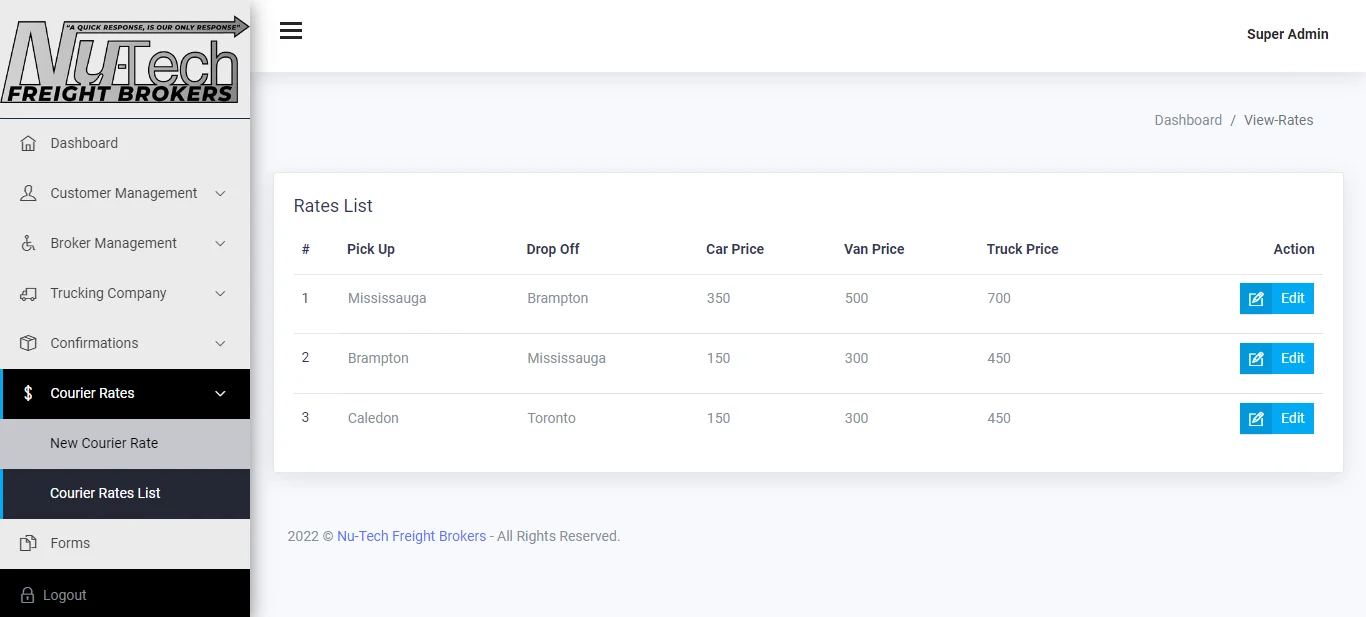Click the Forms documents icon

(28, 543)
